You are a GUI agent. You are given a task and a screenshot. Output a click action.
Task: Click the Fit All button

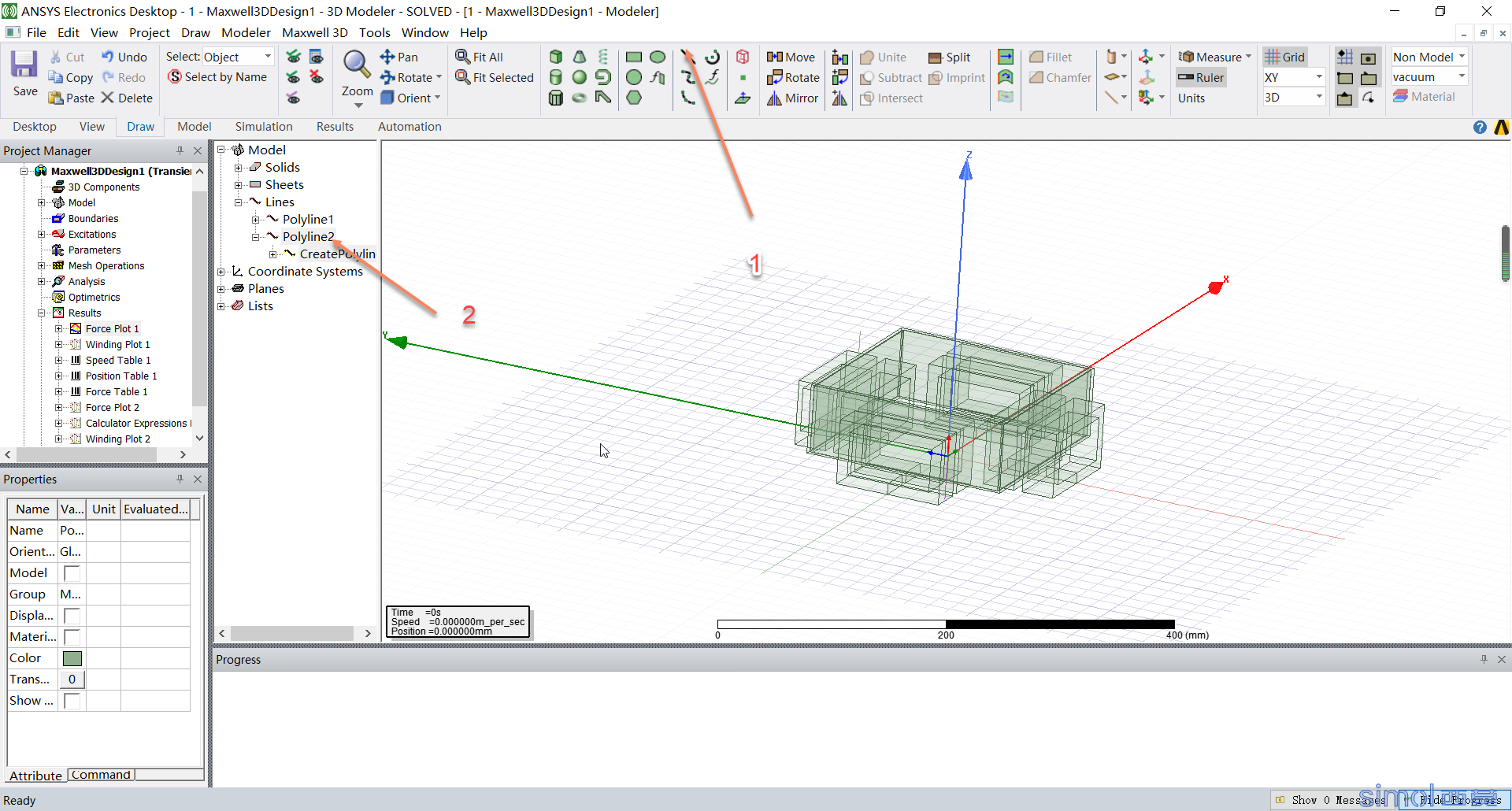coord(479,57)
